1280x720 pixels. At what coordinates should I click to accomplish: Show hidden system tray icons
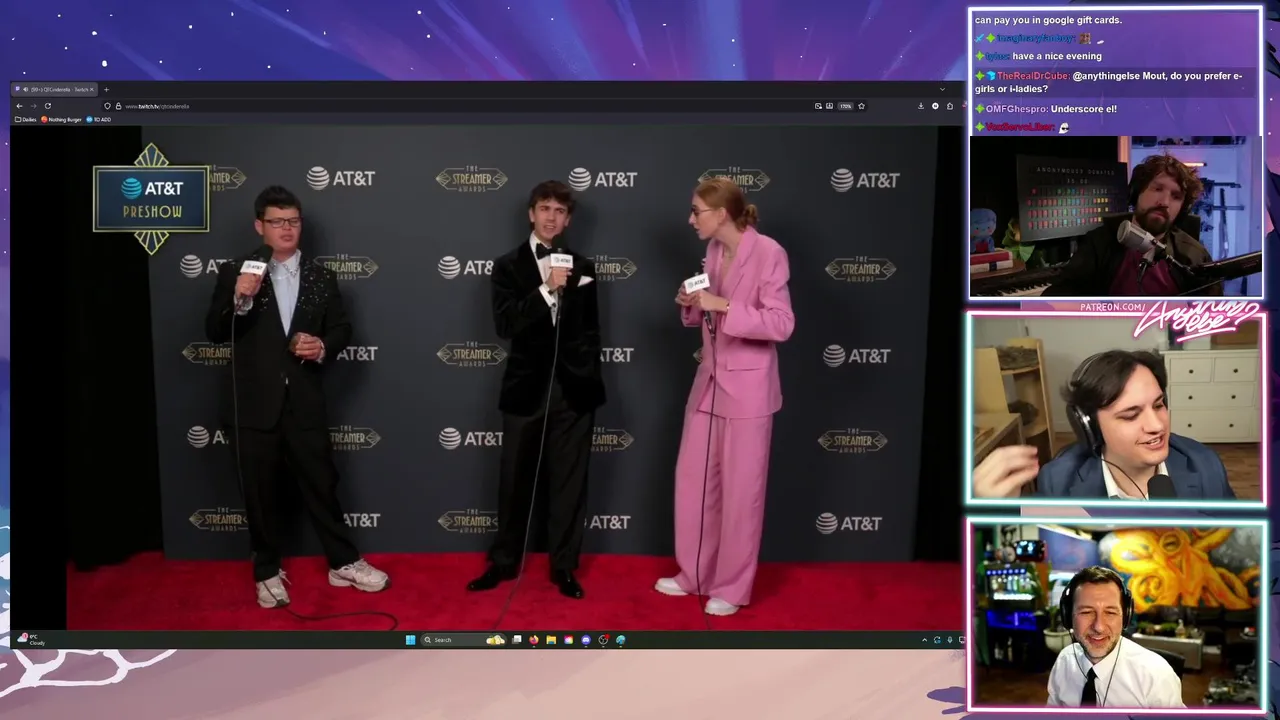pos(924,640)
